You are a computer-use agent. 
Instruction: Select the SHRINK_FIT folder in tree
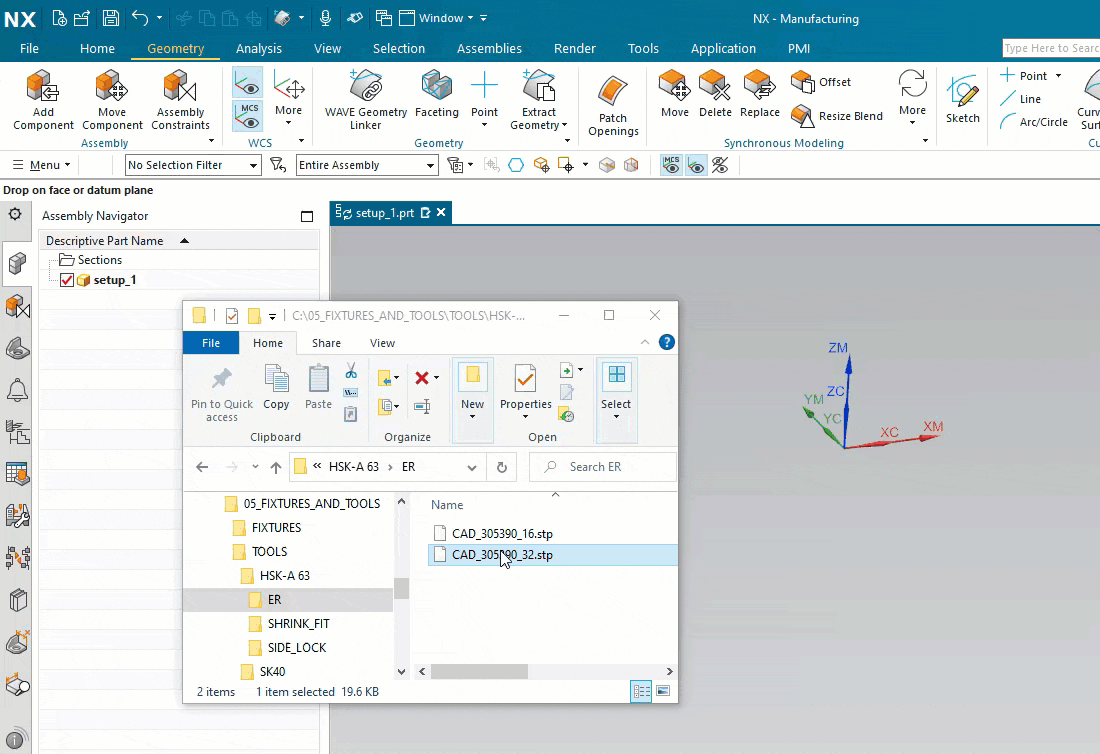[x=298, y=624]
